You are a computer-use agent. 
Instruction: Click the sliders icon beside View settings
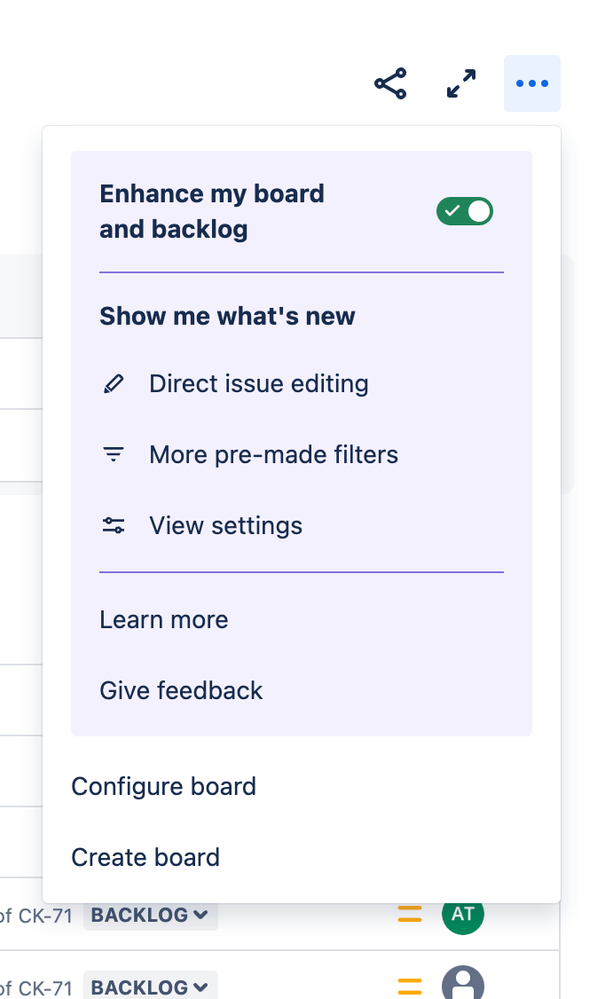[x=114, y=526]
